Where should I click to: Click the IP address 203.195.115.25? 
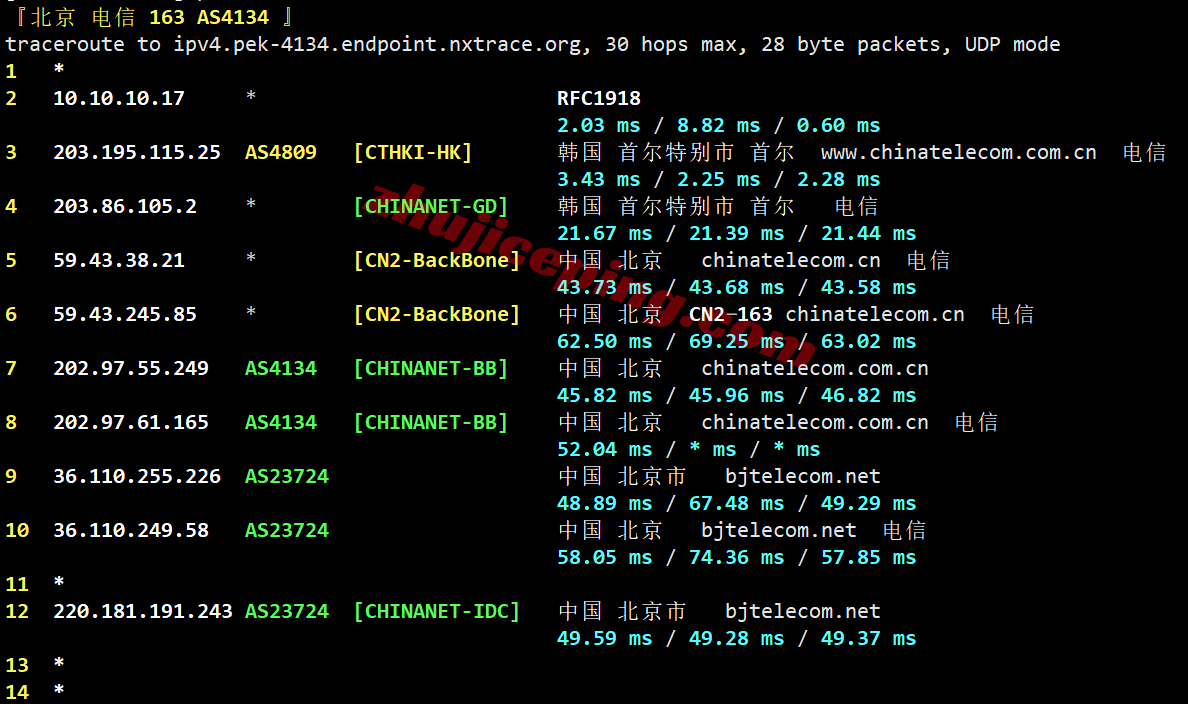[136, 152]
